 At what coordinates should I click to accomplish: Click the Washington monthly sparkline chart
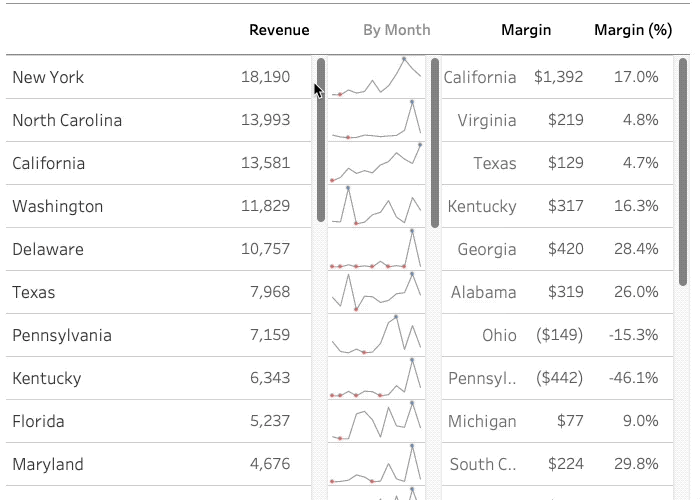point(376,205)
